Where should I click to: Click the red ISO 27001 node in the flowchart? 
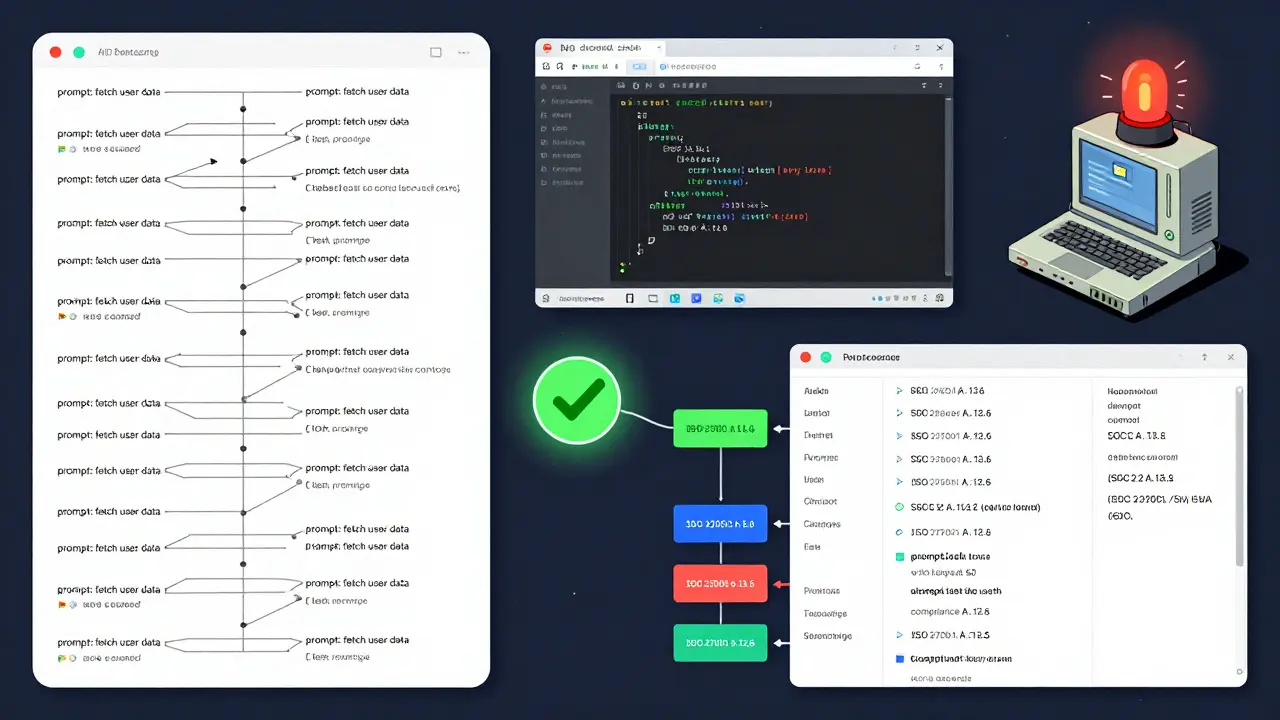720,583
